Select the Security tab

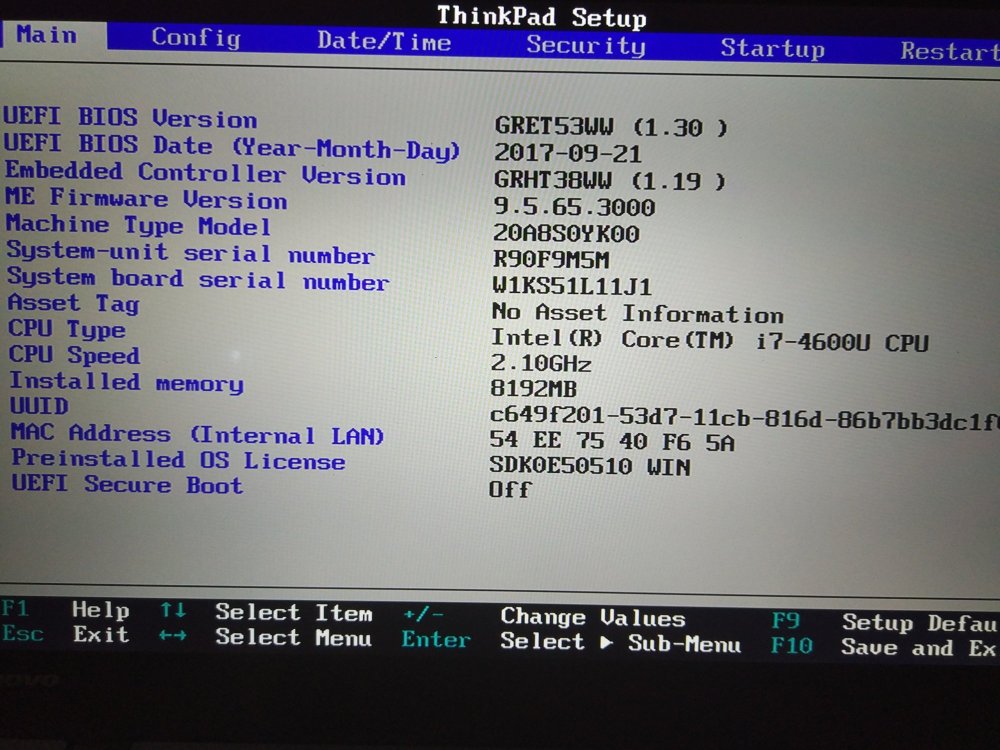[x=586, y=45]
